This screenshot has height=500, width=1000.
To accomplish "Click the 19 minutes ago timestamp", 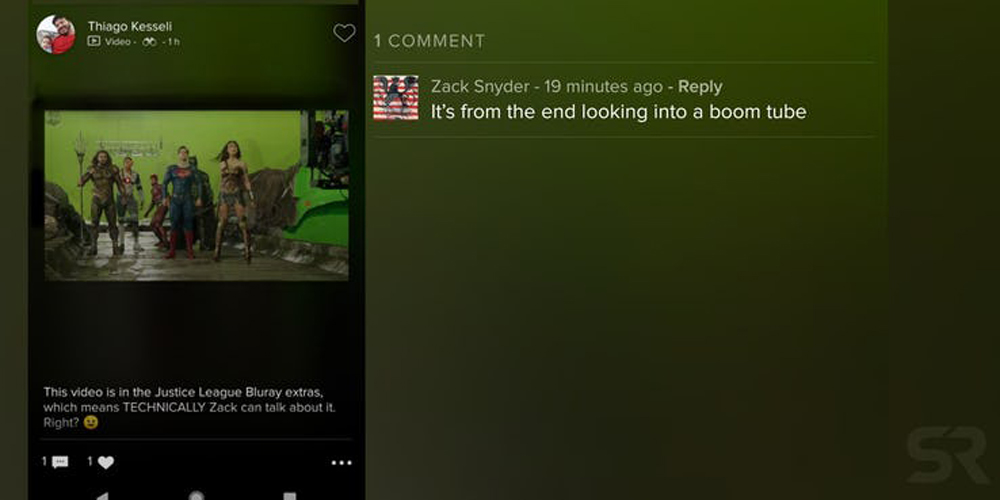I will point(603,87).
